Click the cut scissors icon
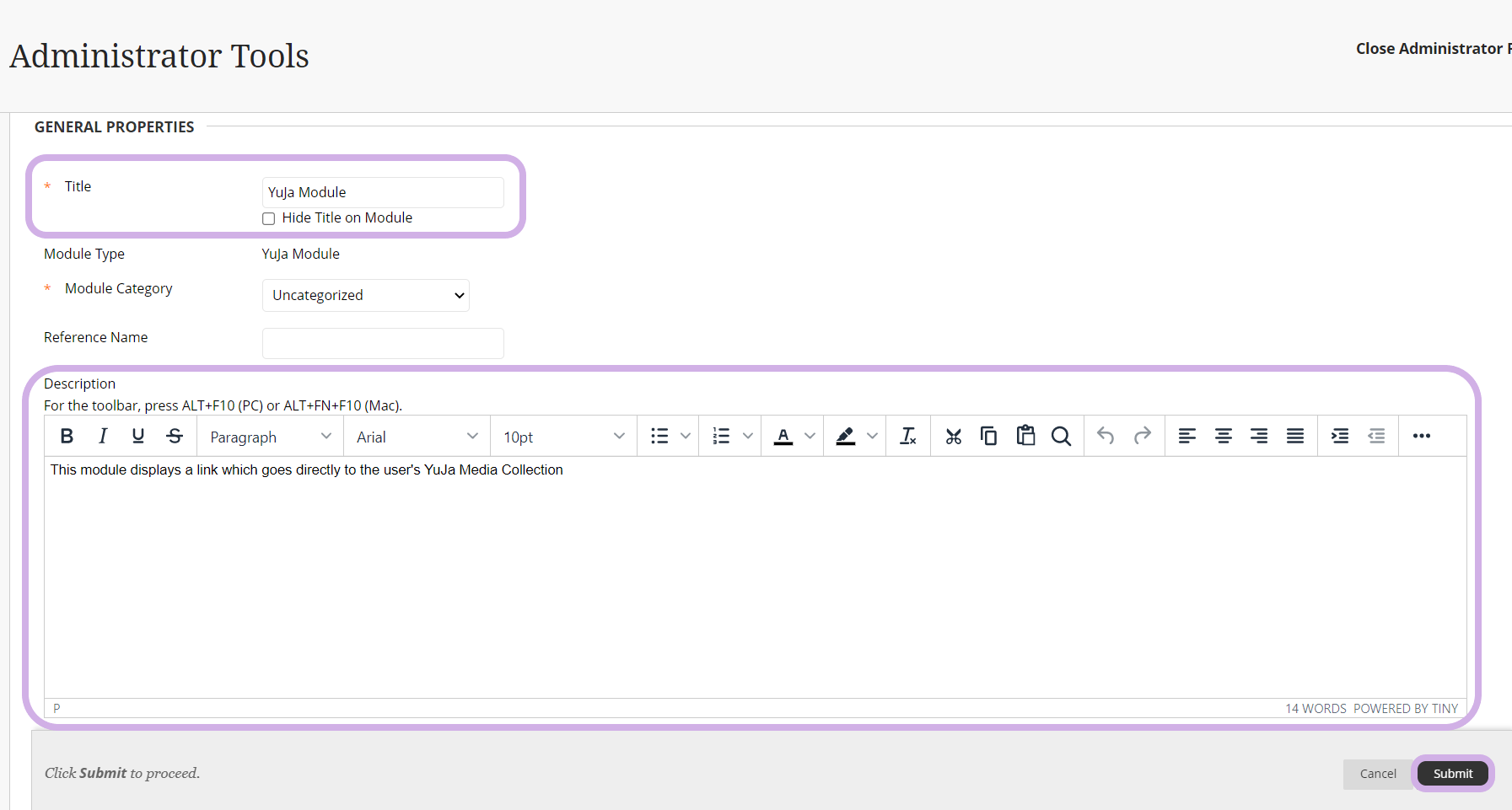 tap(953, 436)
